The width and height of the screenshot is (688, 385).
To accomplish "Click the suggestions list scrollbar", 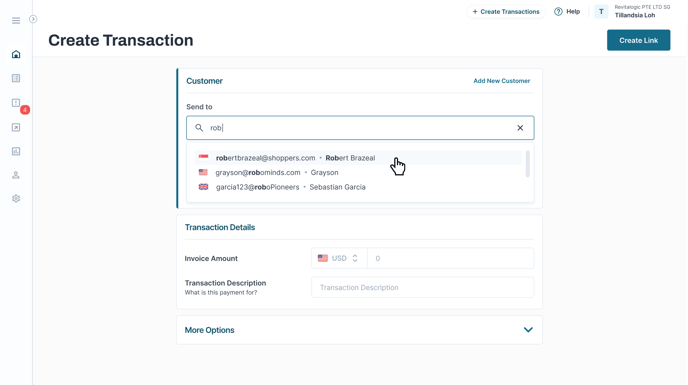I will (x=527, y=164).
